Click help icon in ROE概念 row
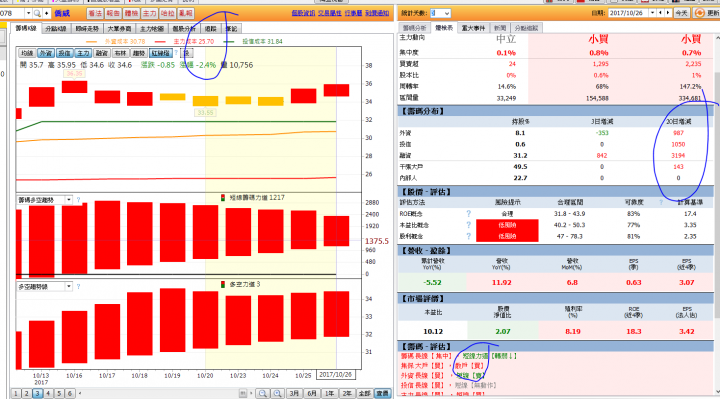The height and width of the screenshot is (399, 720). point(468,214)
